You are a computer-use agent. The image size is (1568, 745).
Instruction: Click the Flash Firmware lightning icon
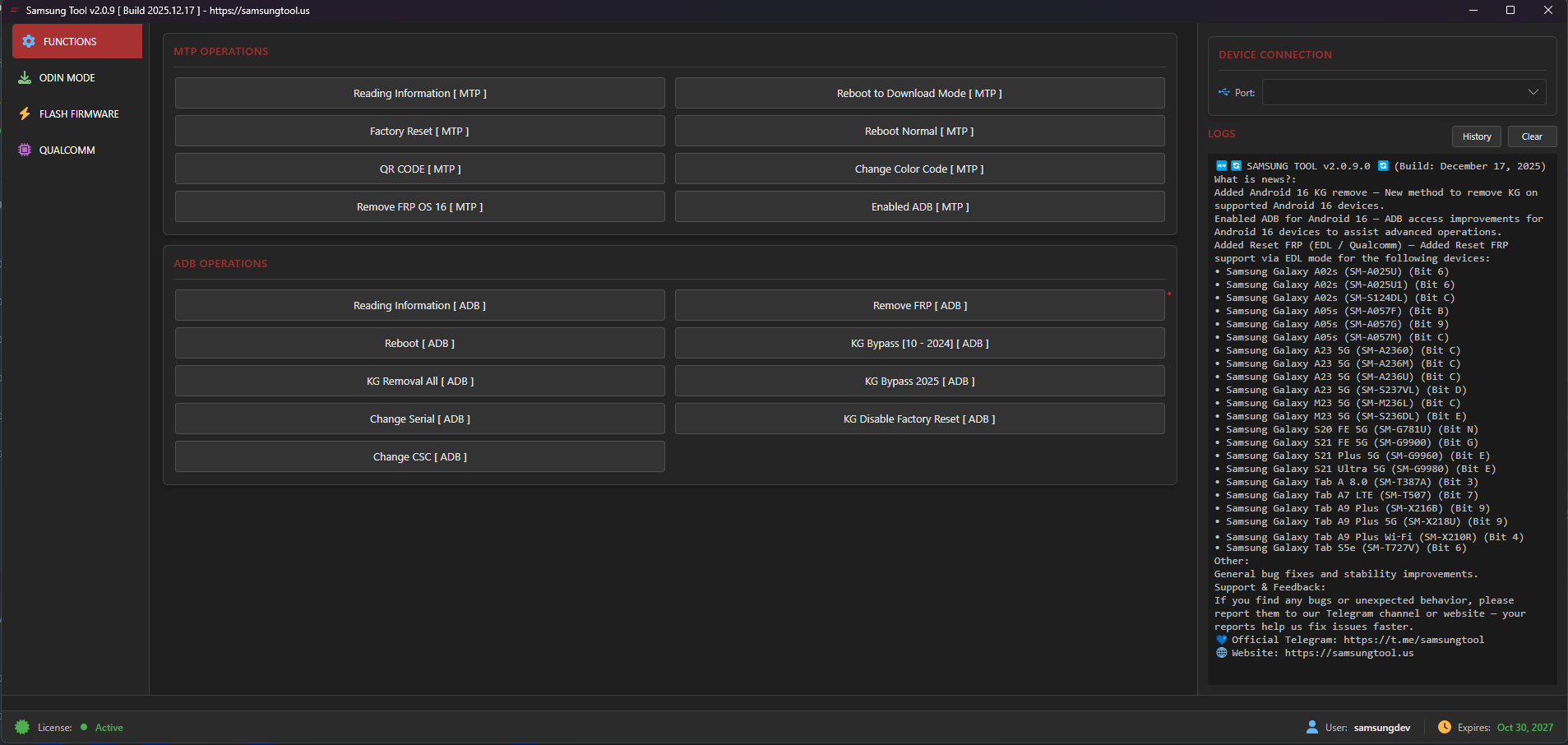tap(25, 113)
